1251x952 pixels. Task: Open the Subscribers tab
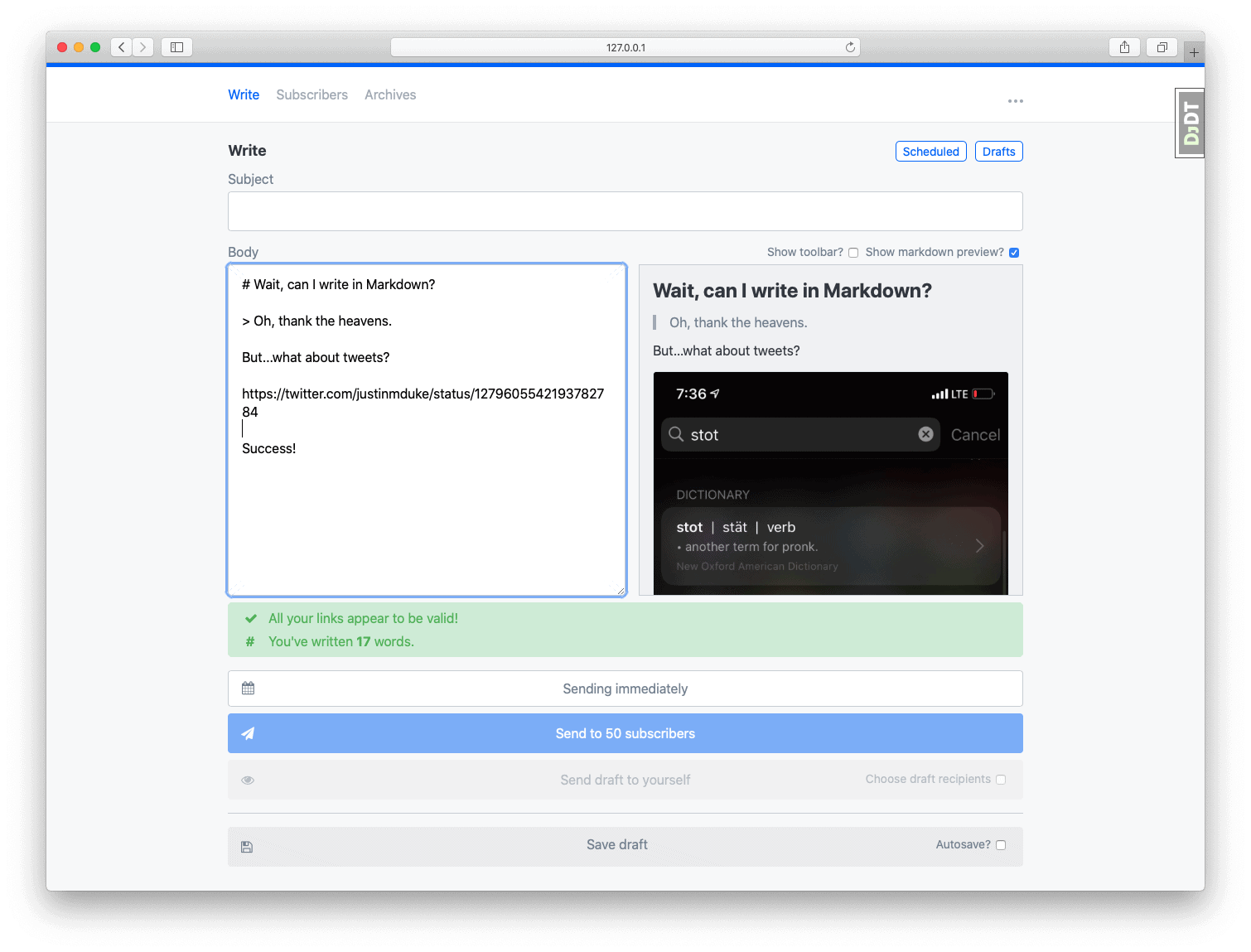312,94
